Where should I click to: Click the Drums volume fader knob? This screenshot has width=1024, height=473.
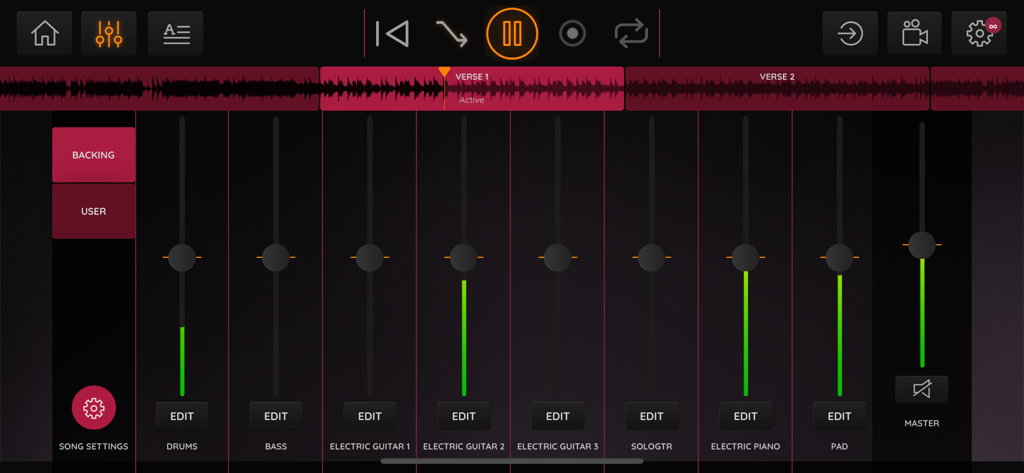click(x=182, y=257)
